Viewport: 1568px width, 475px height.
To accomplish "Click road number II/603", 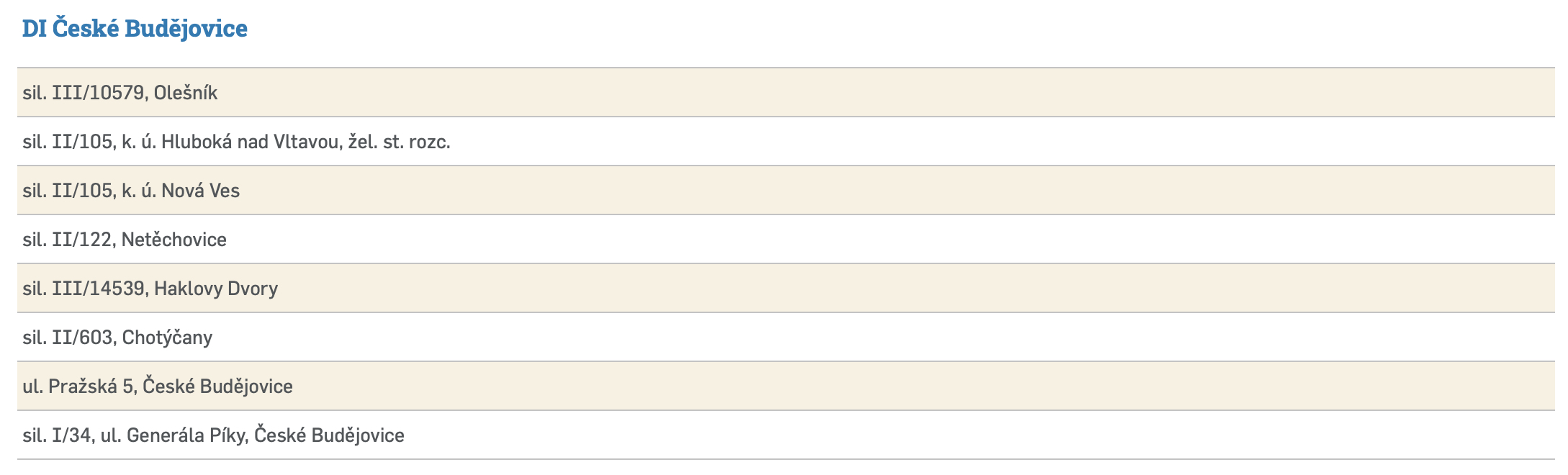I will point(82,338).
